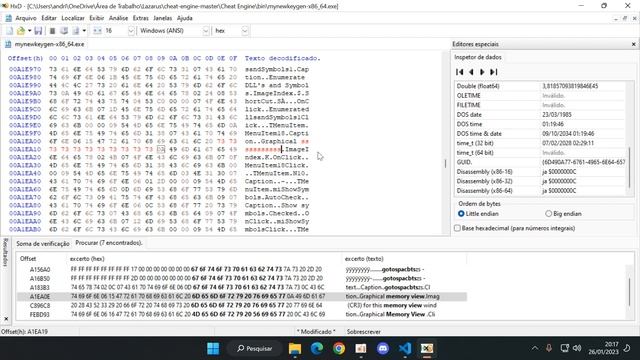Click the Sobrescrever status bar mode
This screenshot has width=640, height=360.
click(x=364, y=332)
